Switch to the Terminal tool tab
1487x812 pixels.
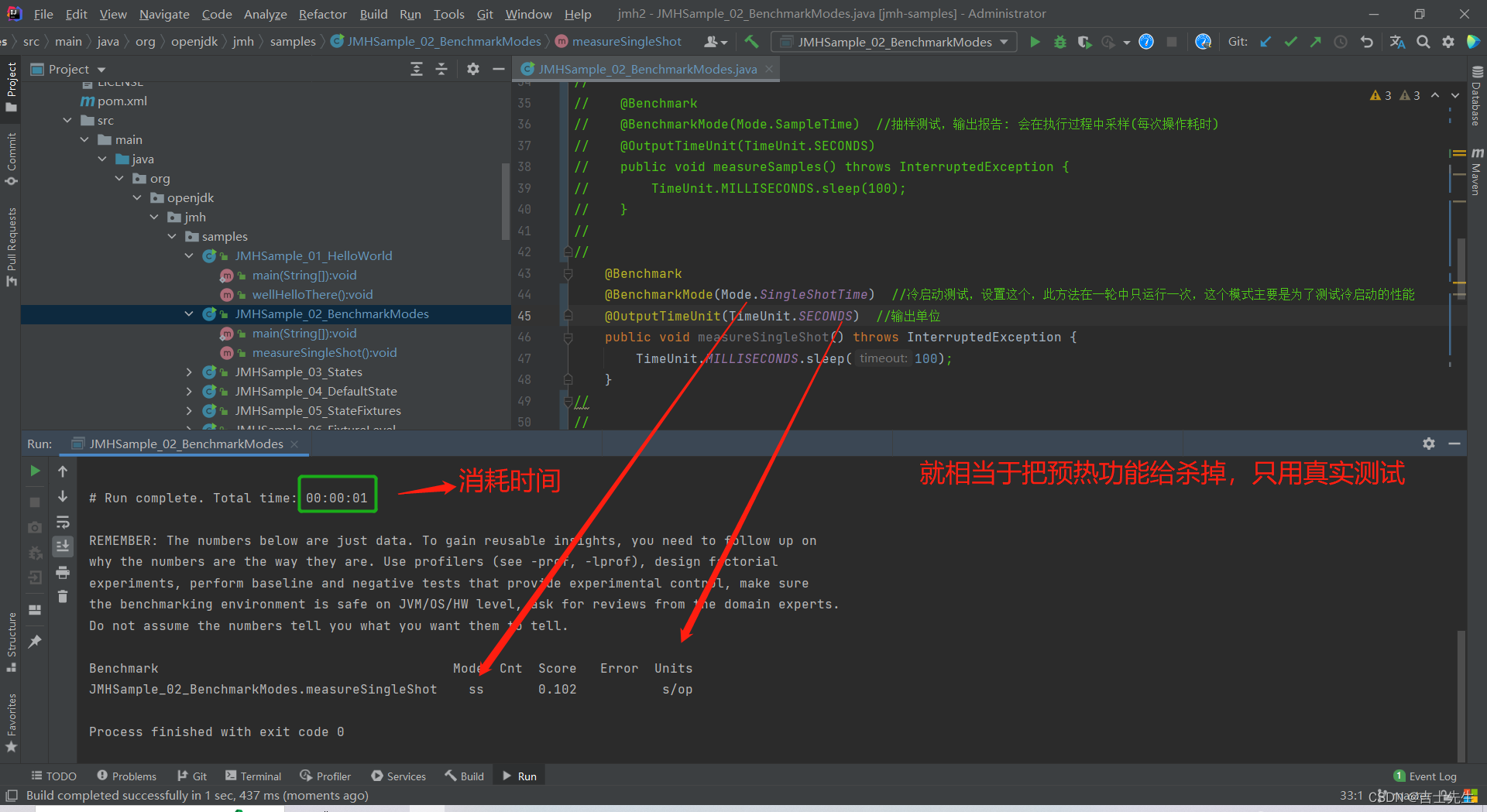(253, 776)
